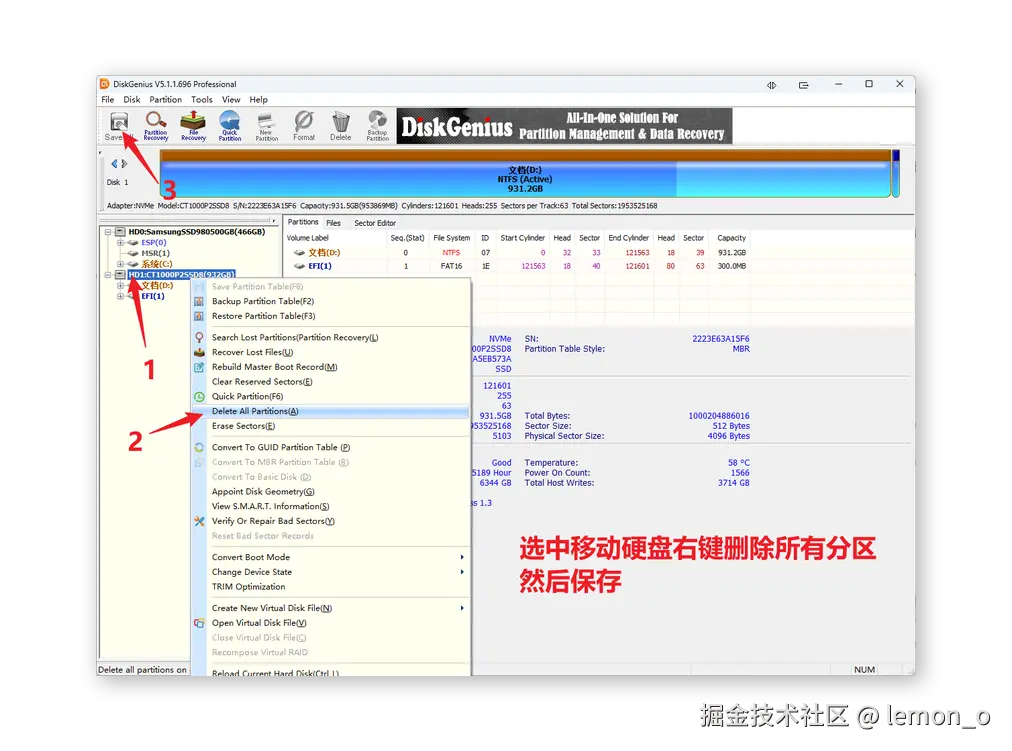Open View S.M.A.R.T. Information(S)
Viewport: 1012px width, 751px height.
(x=330, y=506)
